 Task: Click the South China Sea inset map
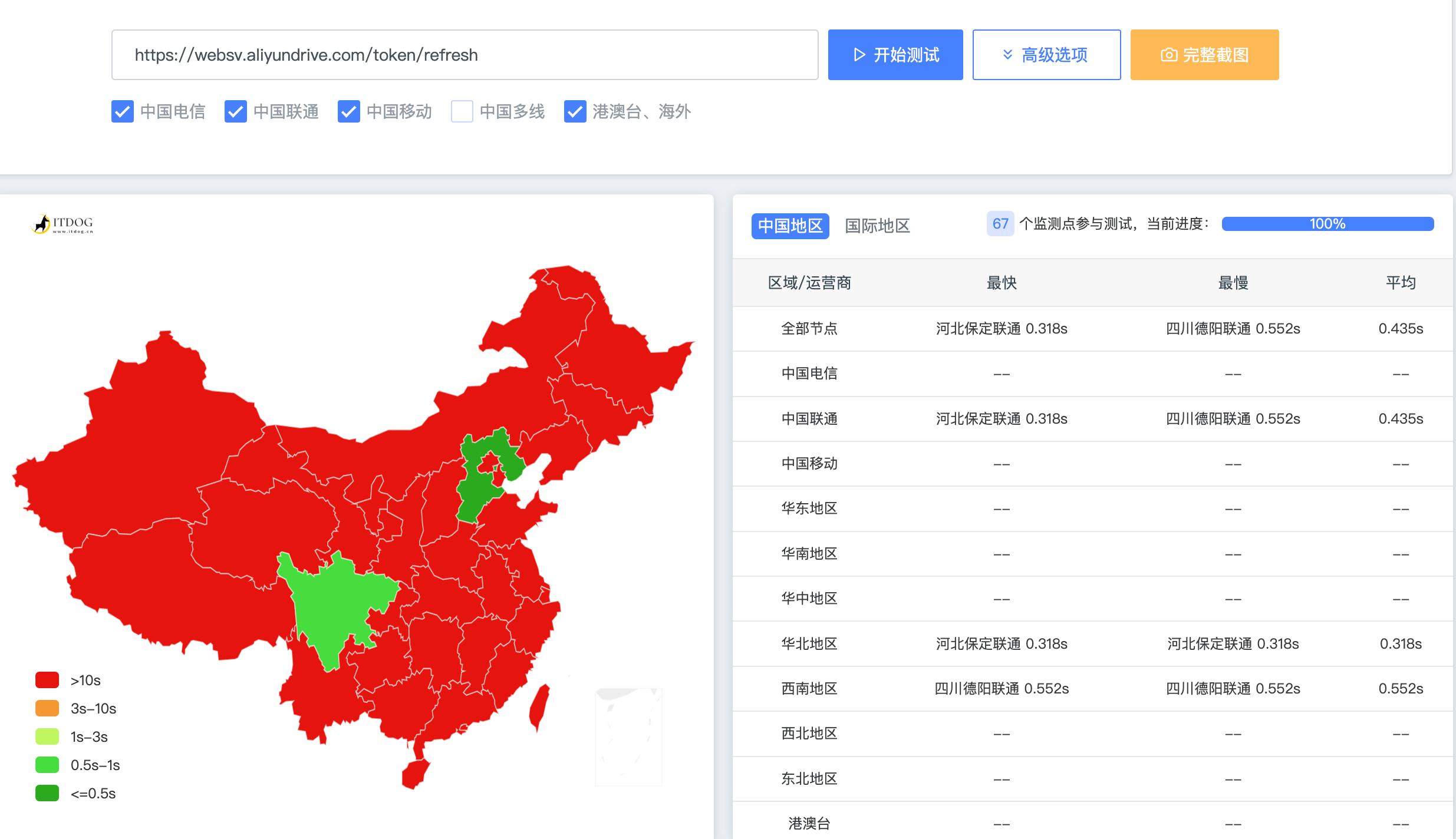point(628,736)
